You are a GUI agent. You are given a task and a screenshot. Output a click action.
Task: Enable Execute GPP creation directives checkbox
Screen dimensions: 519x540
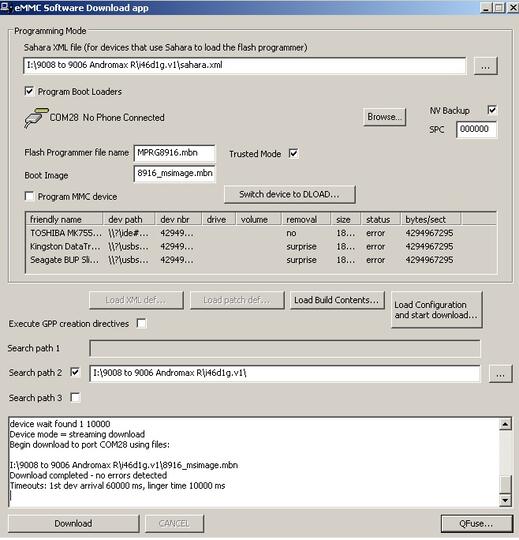coord(141,323)
